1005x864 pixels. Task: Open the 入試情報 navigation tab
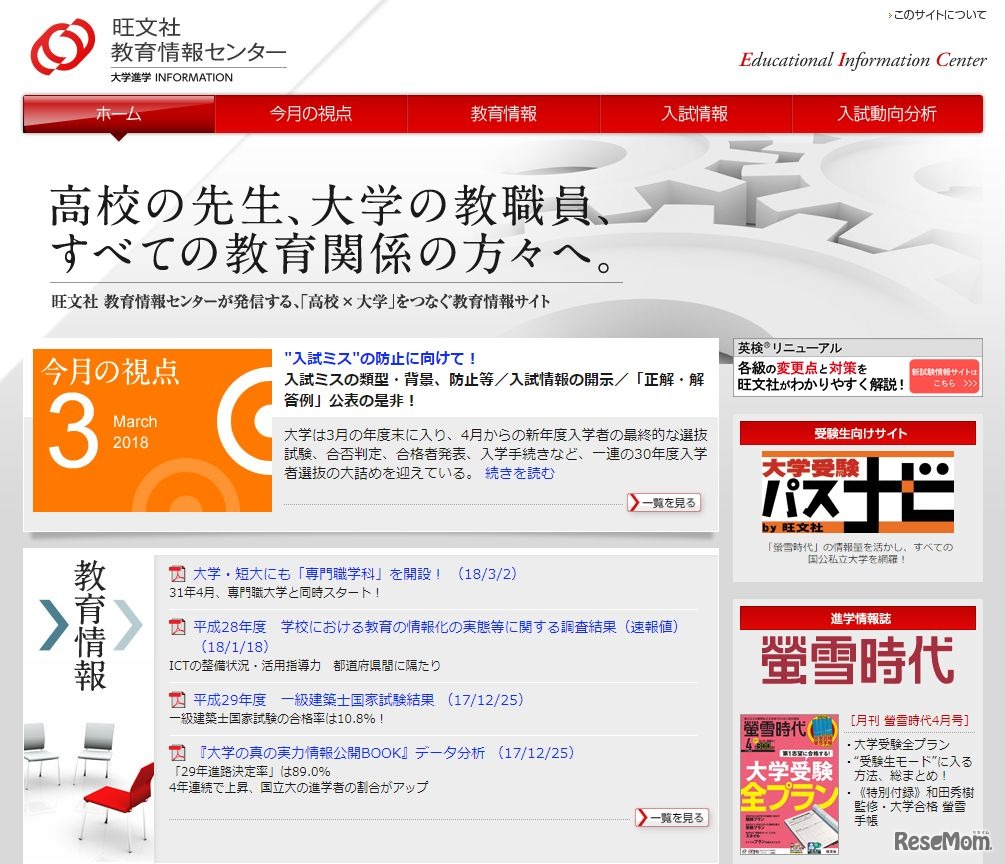click(x=695, y=114)
